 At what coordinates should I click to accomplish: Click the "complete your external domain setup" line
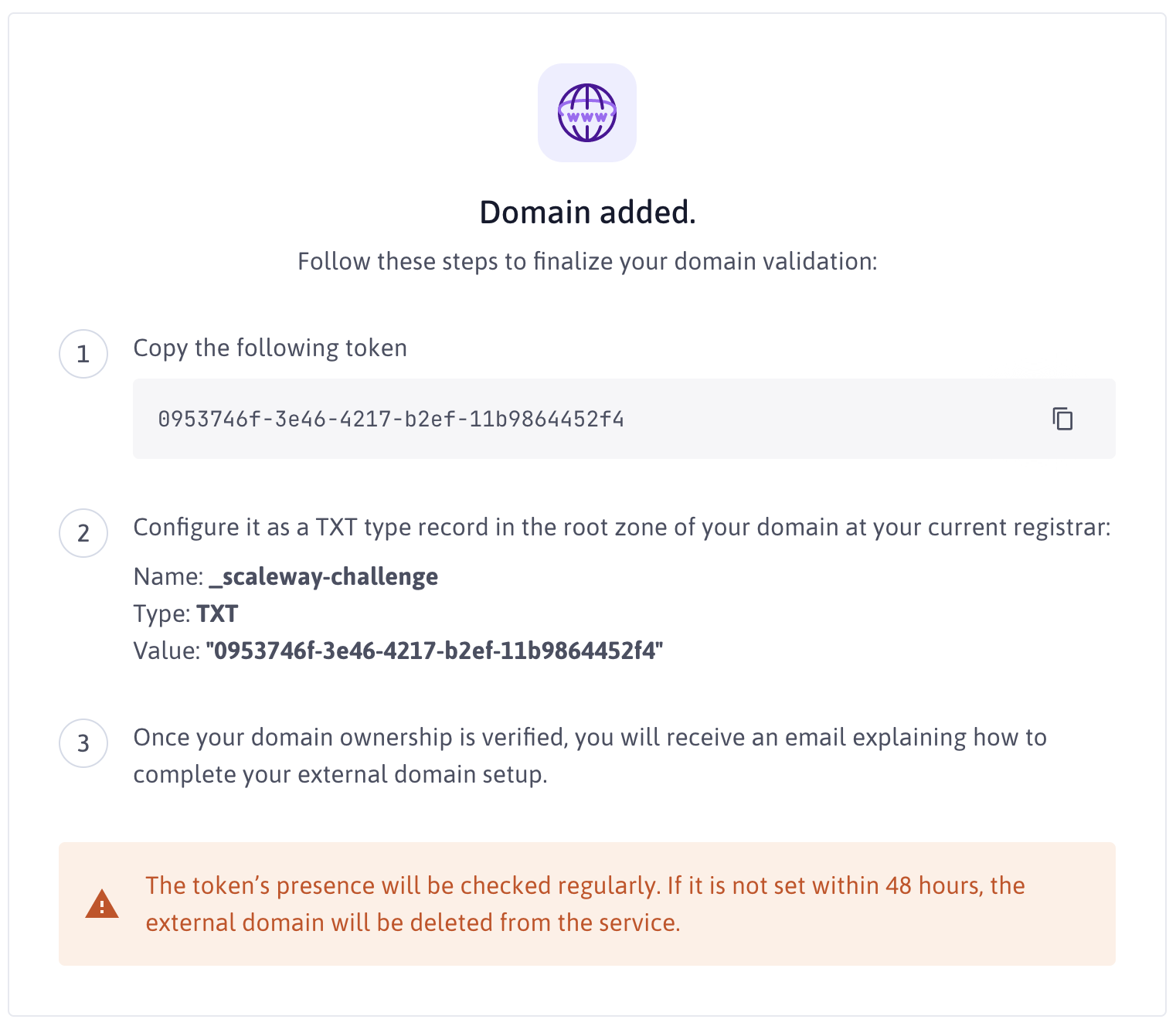click(340, 774)
